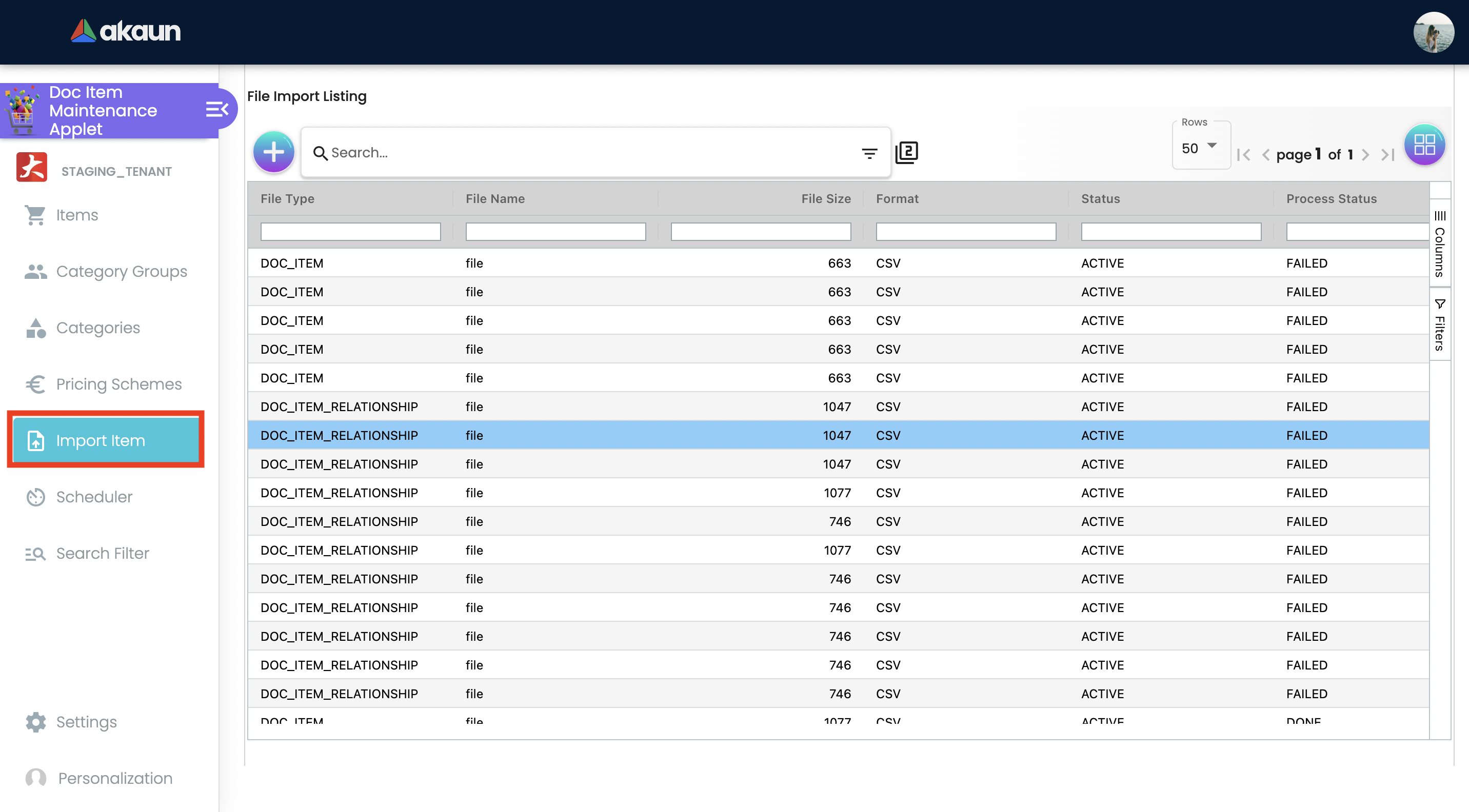Open the search filter options icon
Image resolution: width=1469 pixels, height=812 pixels.
coord(869,153)
